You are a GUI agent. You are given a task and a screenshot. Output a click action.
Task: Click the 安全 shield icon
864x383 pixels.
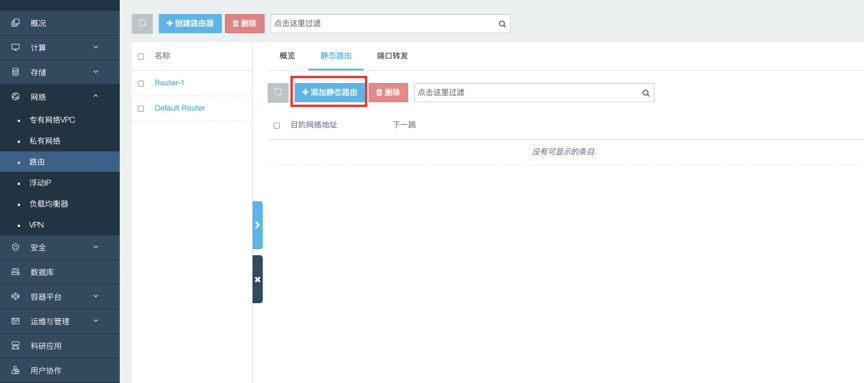point(15,247)
